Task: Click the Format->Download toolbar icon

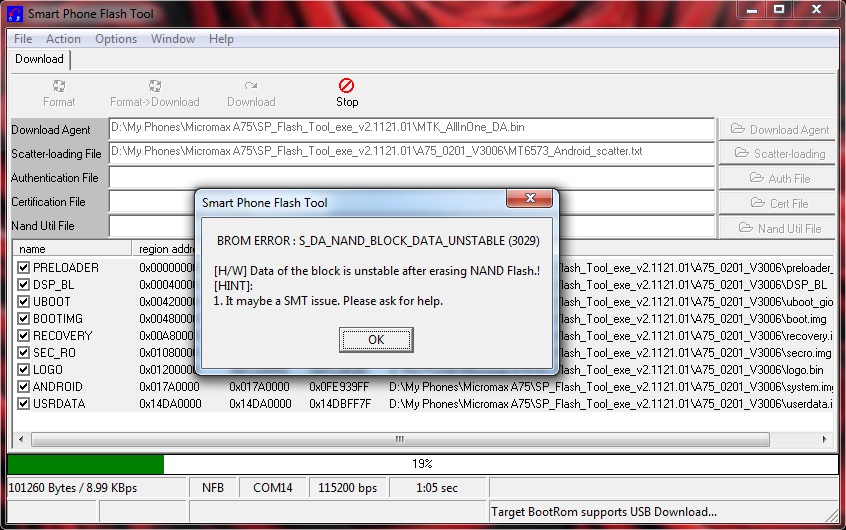Action: coord(154,87)
